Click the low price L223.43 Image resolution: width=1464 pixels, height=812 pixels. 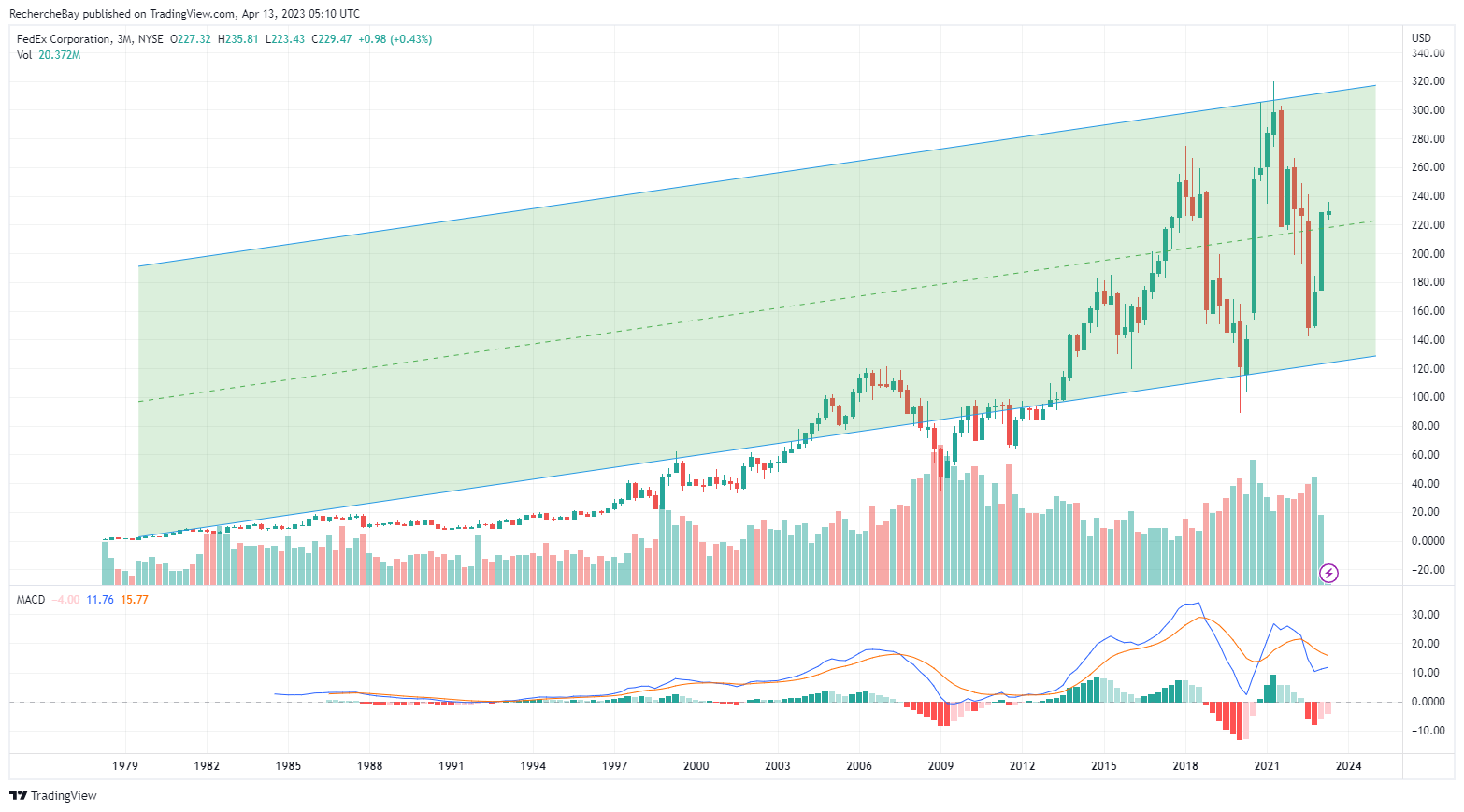click(285, 39)
